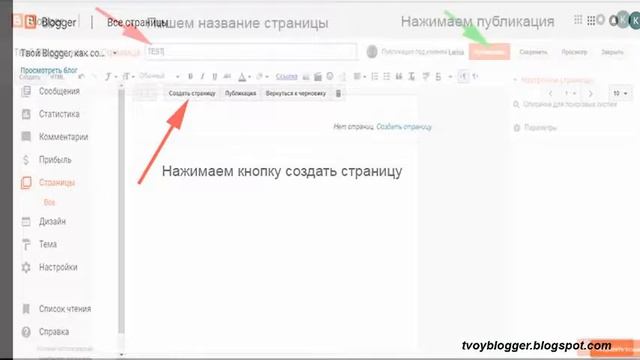The width and height of the screenshot is (640, 360).
Task: Select left-to-right text direction icon
Action: point(463,76)
